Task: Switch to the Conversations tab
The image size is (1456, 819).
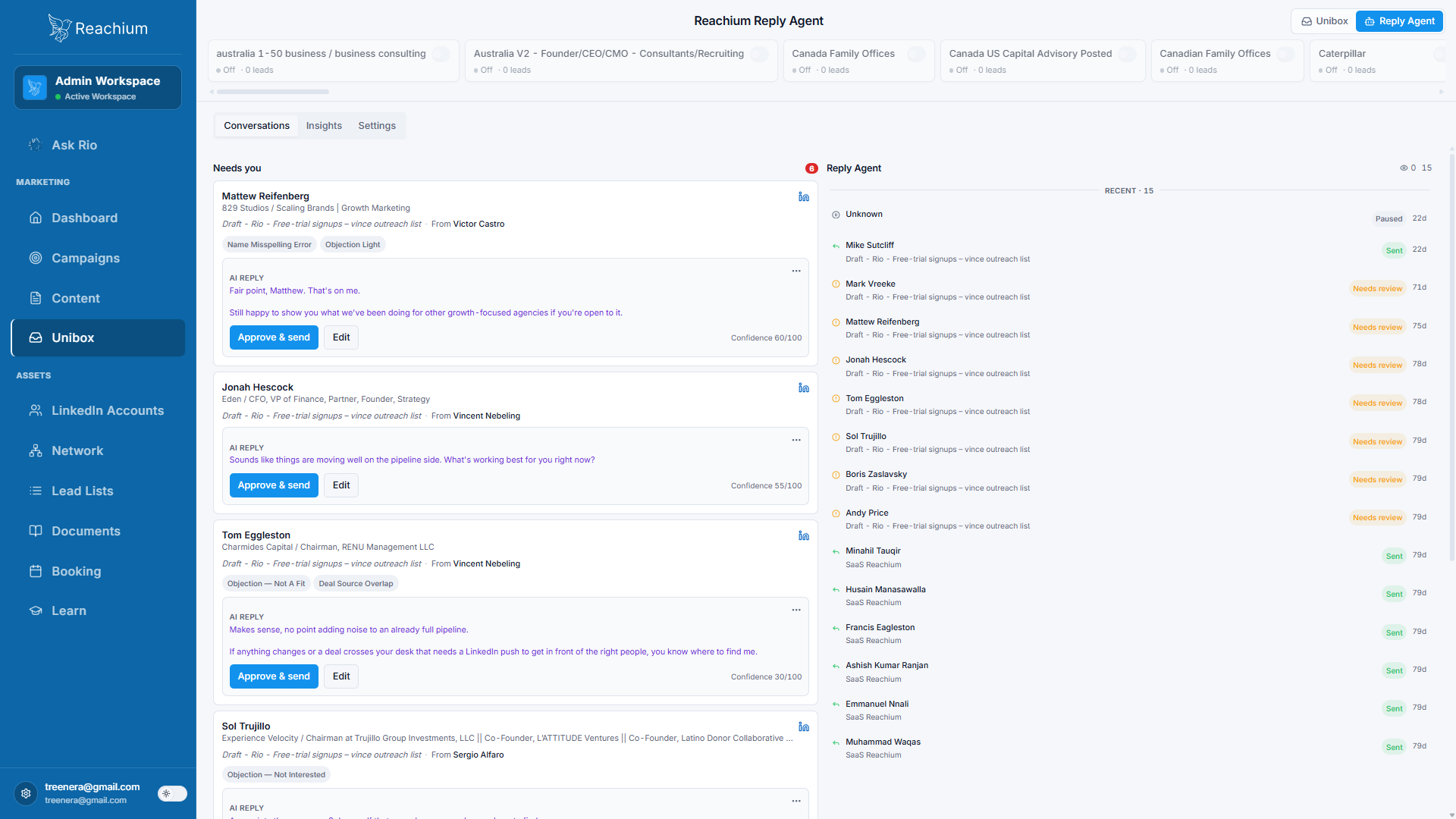Action: click(x=256, y=126)
